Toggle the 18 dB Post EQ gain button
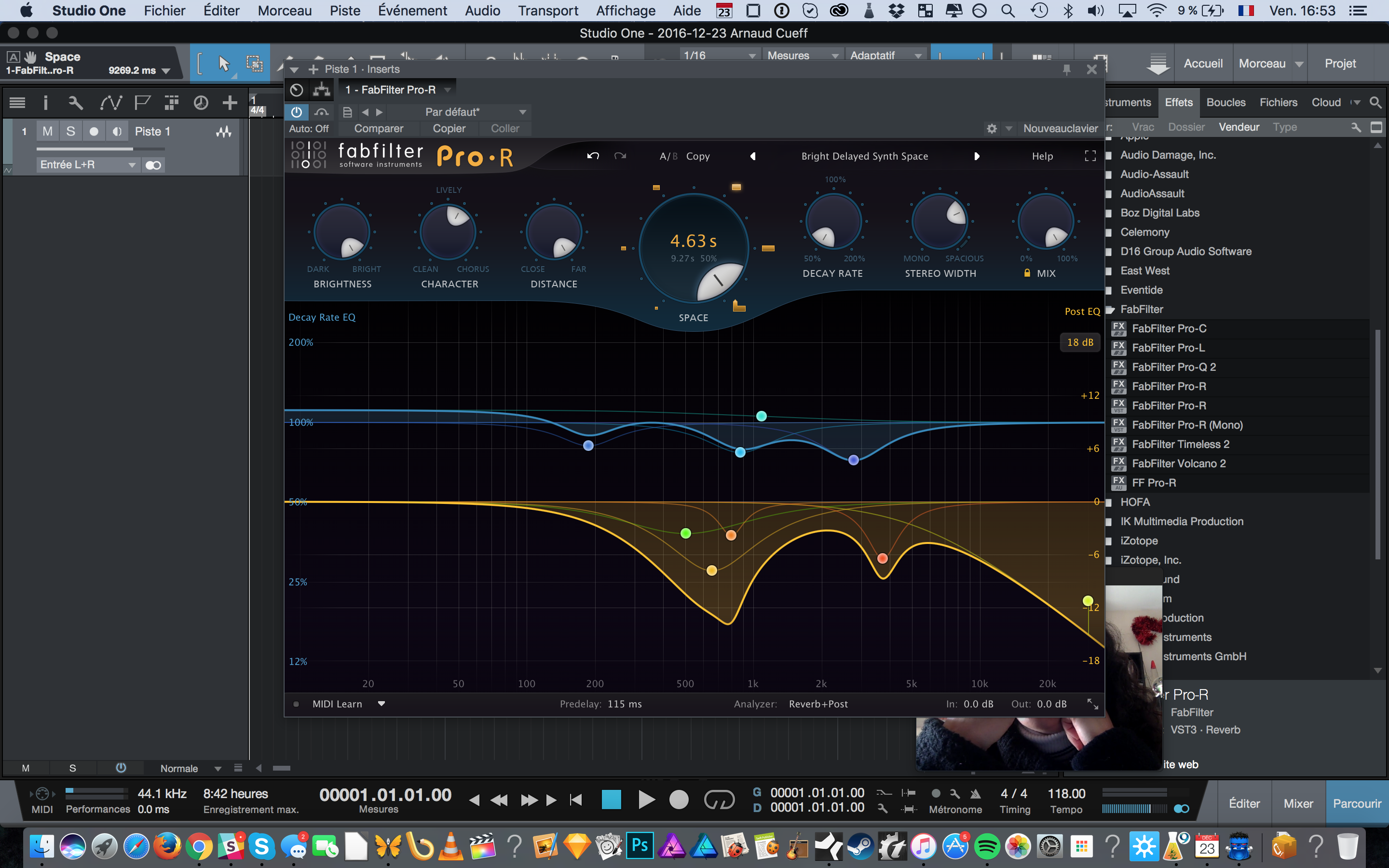1389x868 pixels. point(1080,342)
